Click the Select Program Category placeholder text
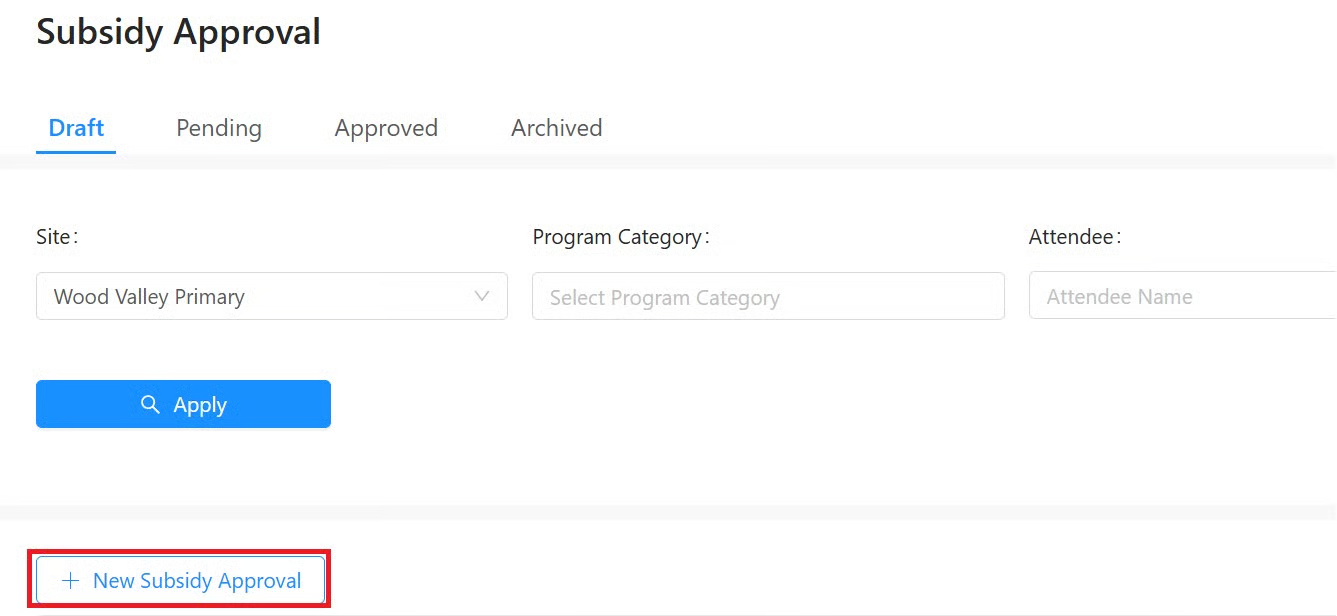 pyautogui.click(x=664, y=298)
